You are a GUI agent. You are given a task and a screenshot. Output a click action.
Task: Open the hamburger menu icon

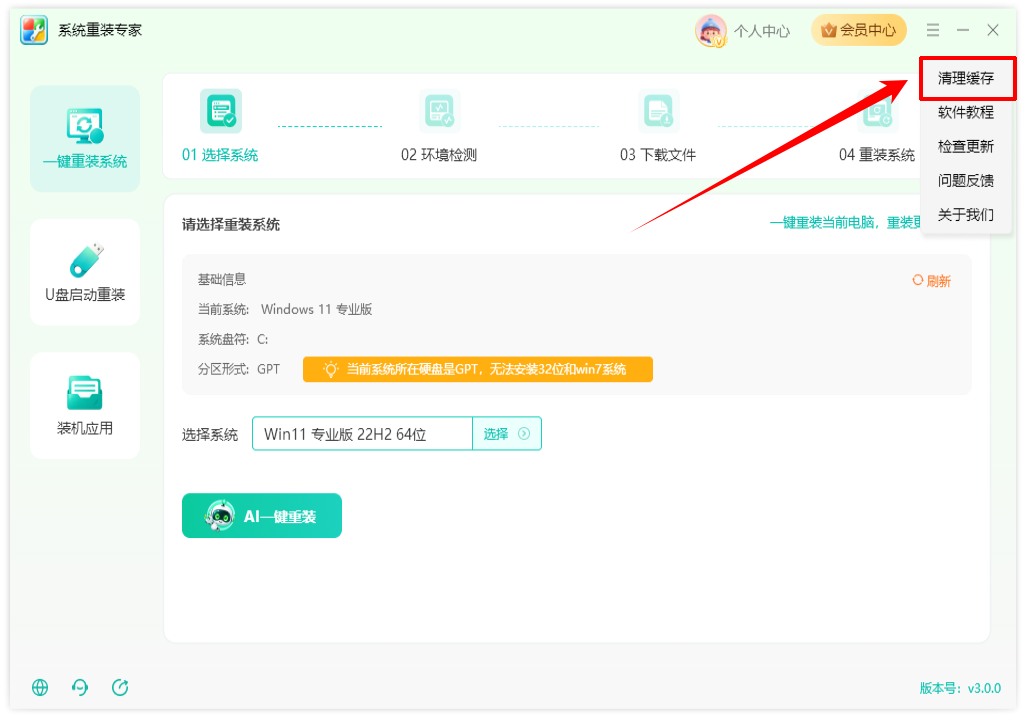933,30
